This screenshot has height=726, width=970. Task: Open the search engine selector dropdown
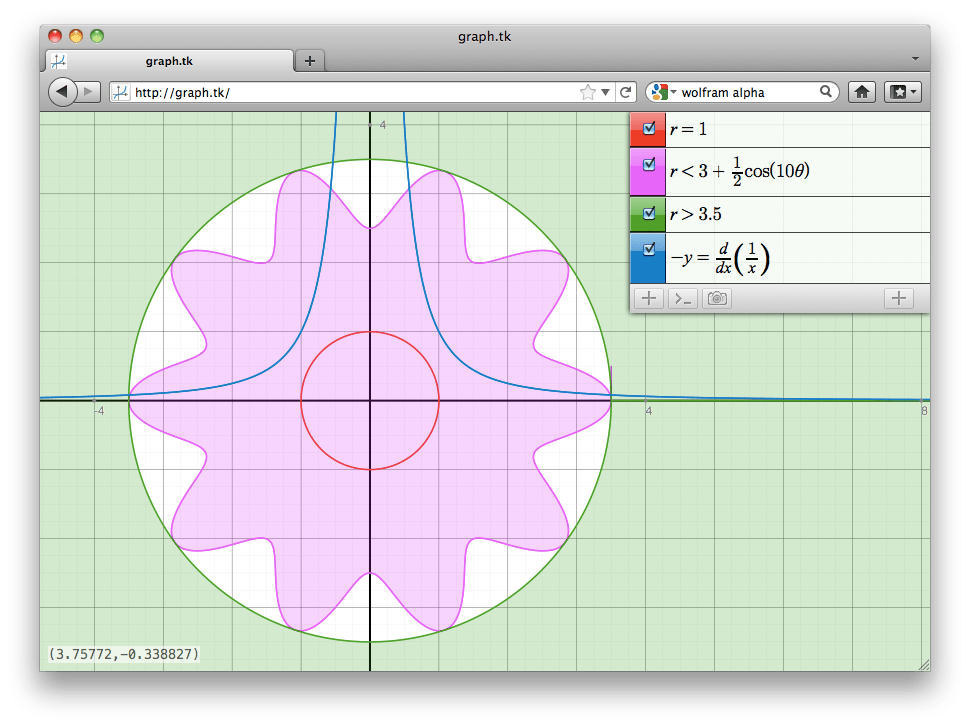[x=665, y=92]
